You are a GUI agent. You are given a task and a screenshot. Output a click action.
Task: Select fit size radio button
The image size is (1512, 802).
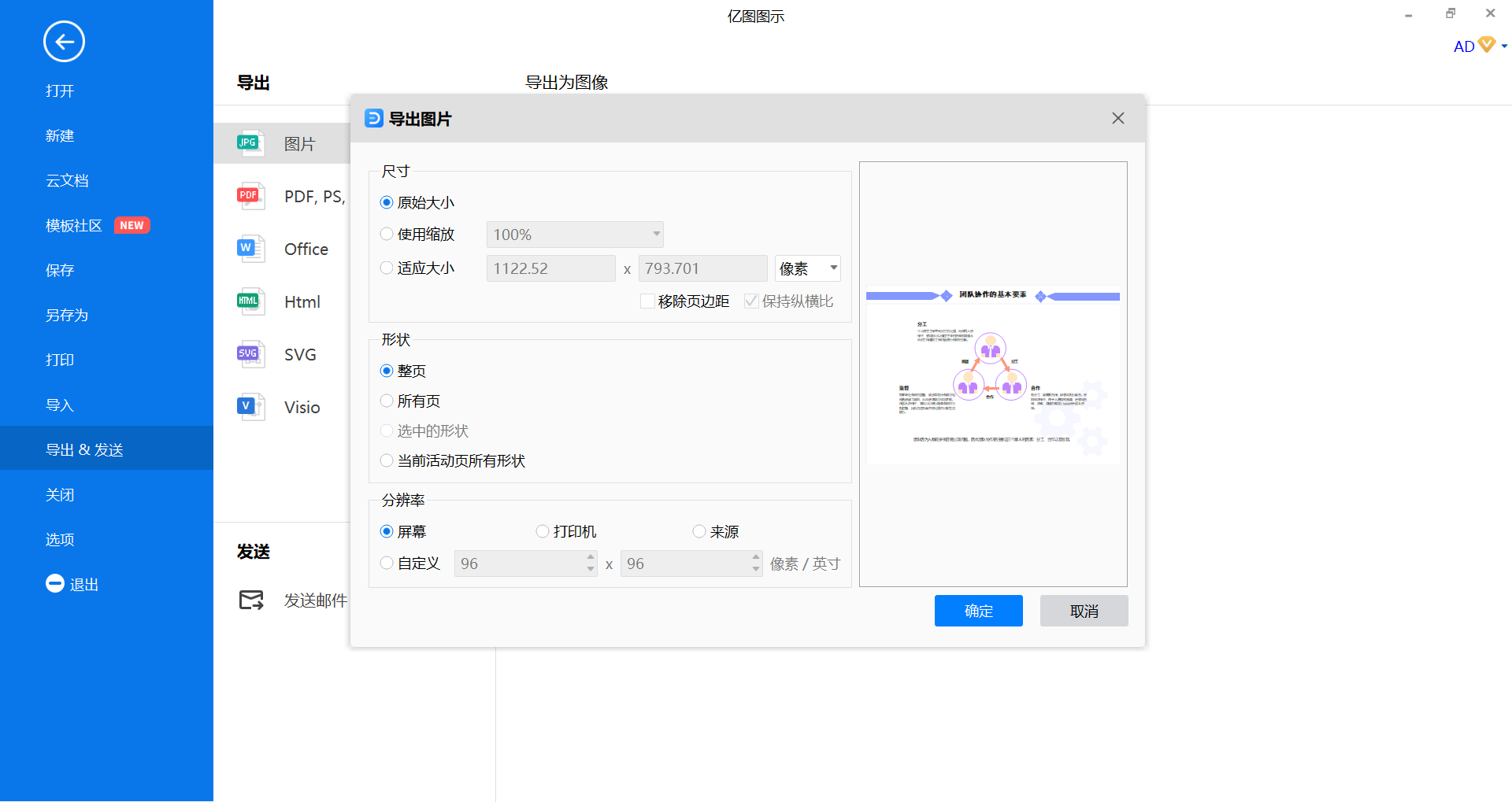387,268
